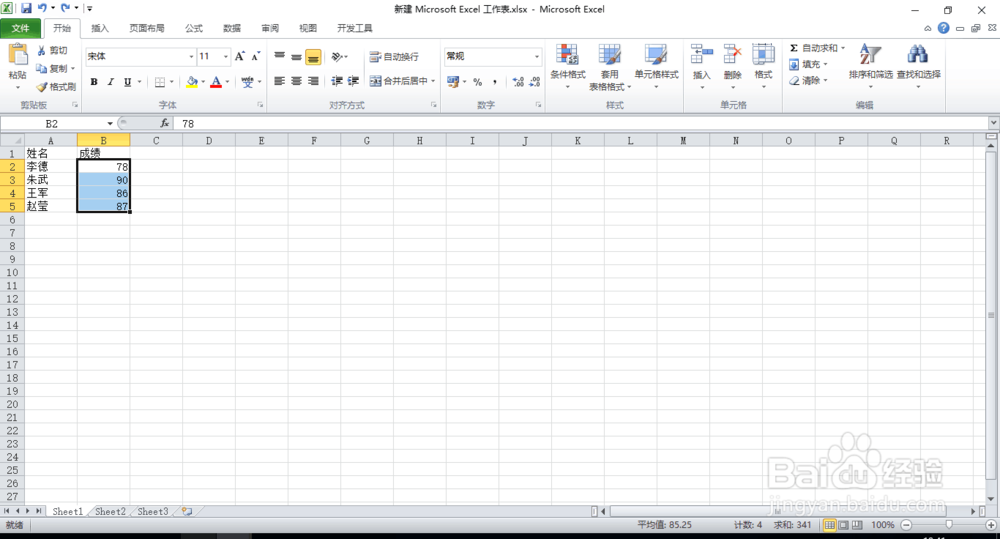The height and width of the screenshot is (539, 1000).
Task: Click the Redo arrow icon
Action: pos(65,8)
